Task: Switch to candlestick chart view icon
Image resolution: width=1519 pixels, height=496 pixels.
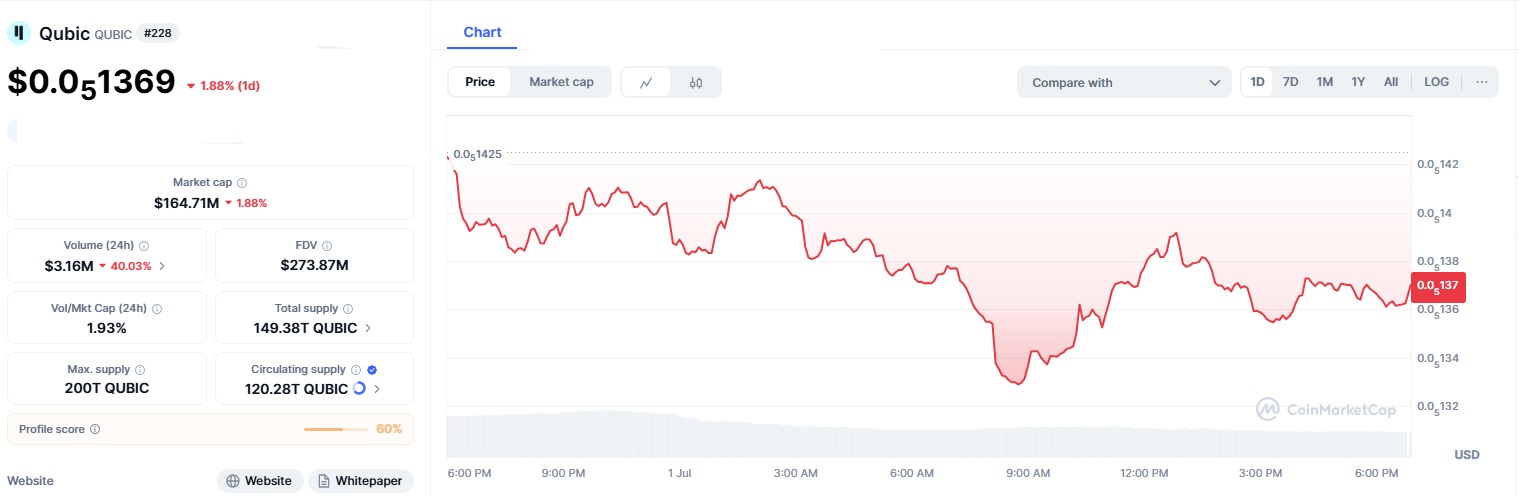Action: click(x=696, y=82)
